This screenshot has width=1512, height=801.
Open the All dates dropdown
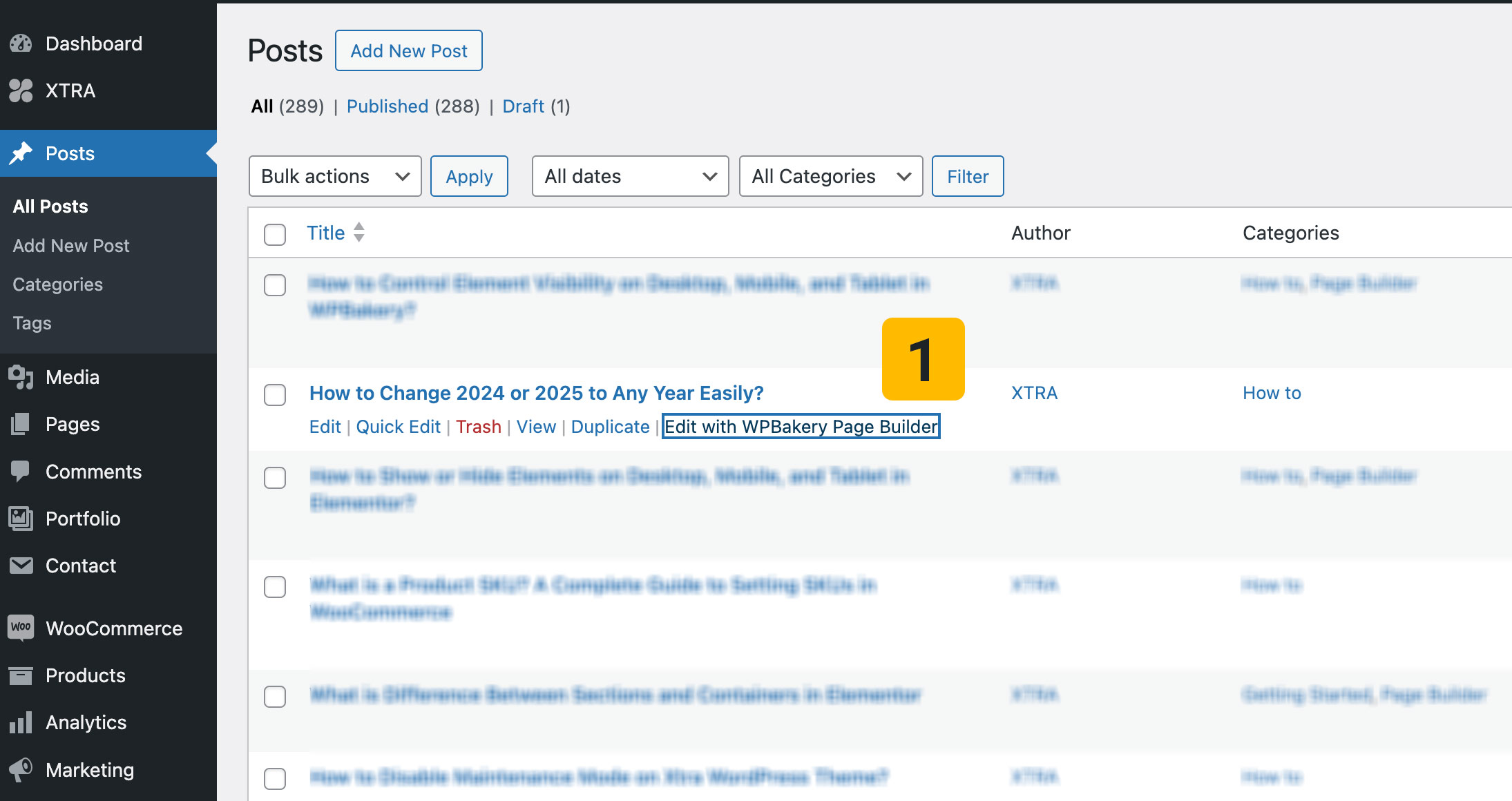coord(630,176)
